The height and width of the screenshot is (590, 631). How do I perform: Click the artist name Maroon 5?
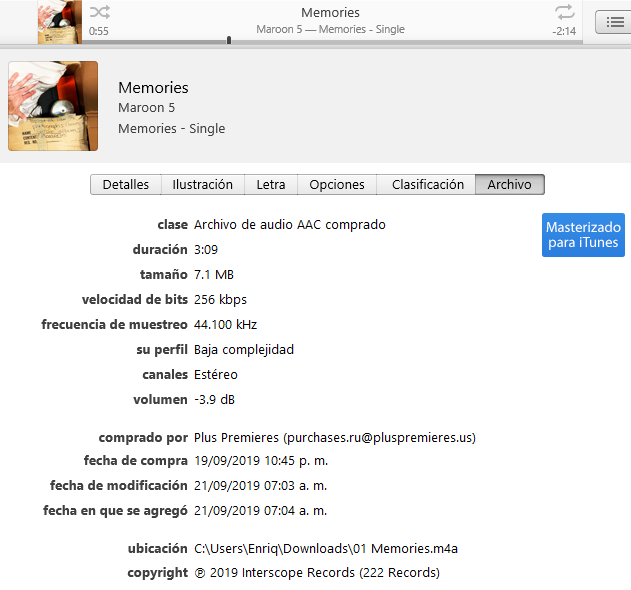[x=146, y=108]
